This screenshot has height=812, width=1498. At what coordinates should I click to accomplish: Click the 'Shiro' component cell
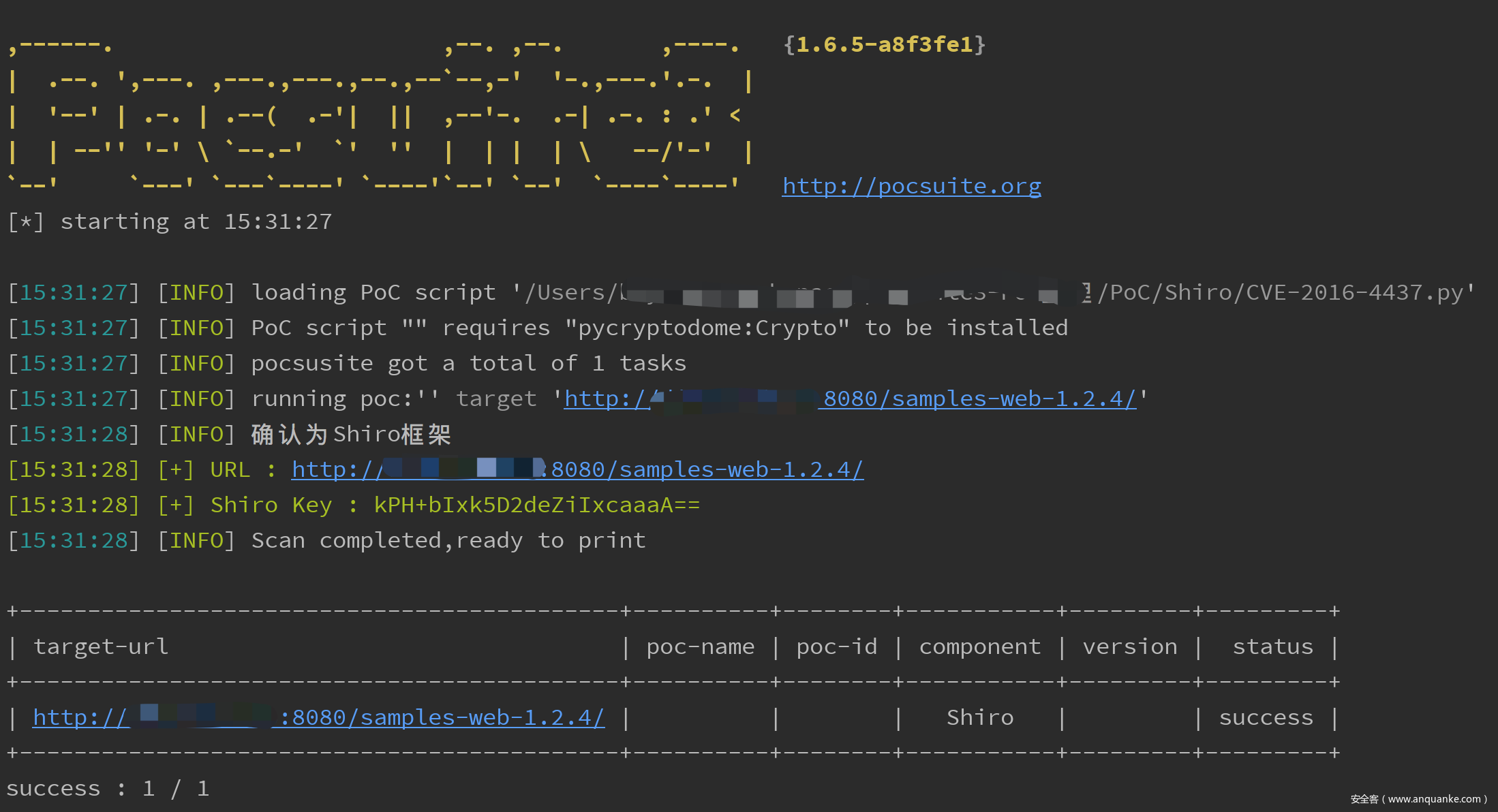click(x=979, y=717)
